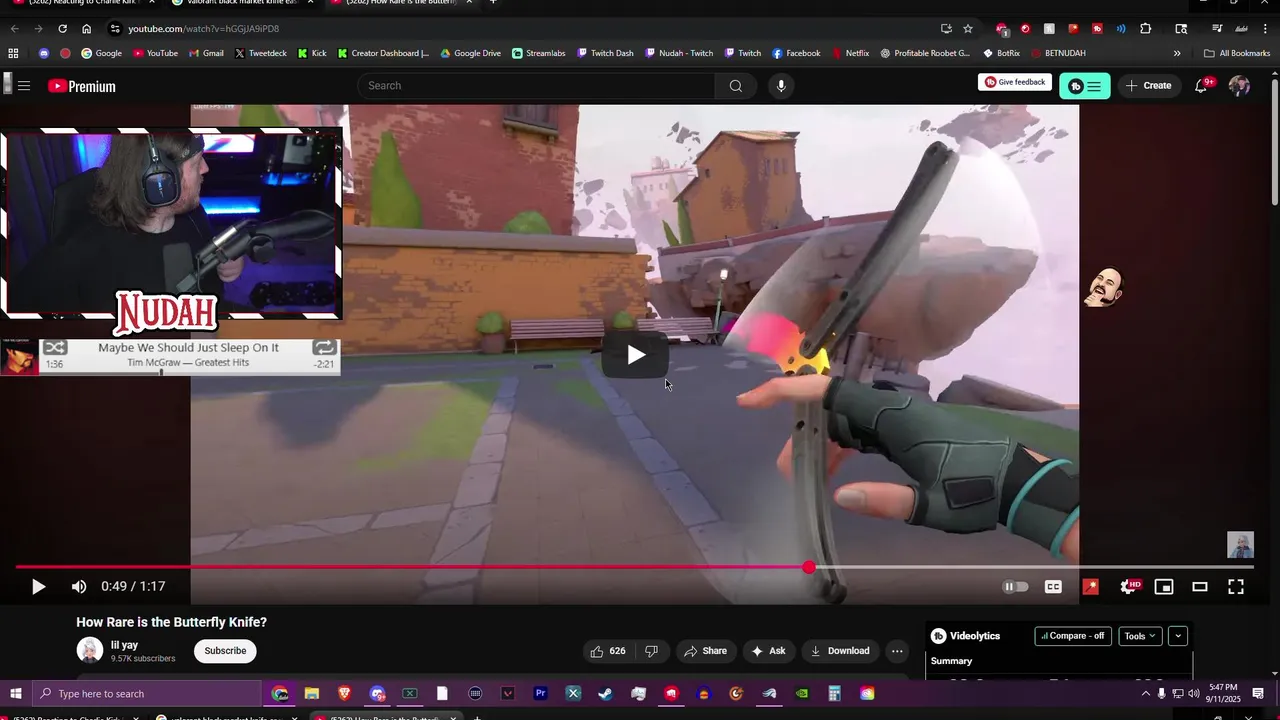Click the Give feedback button
Viewport: 1280px width, 720px height.
pyautogui.click(x=1015, y=82)
